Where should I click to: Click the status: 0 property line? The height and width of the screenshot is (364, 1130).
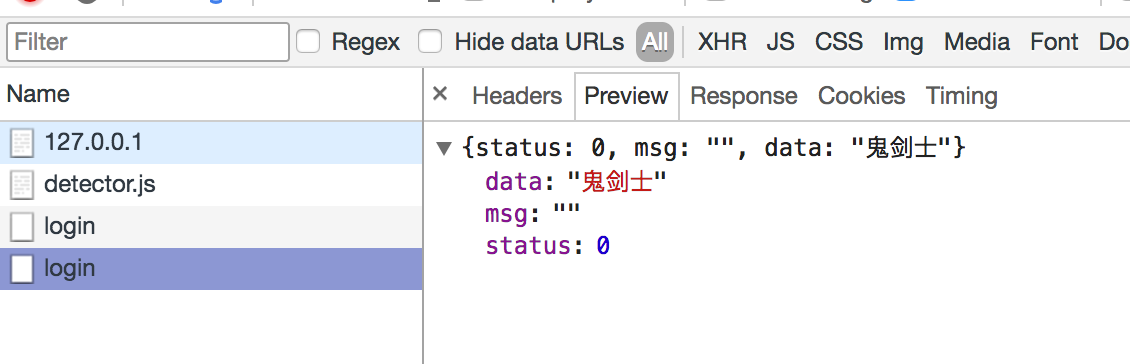tap(548, 247)
